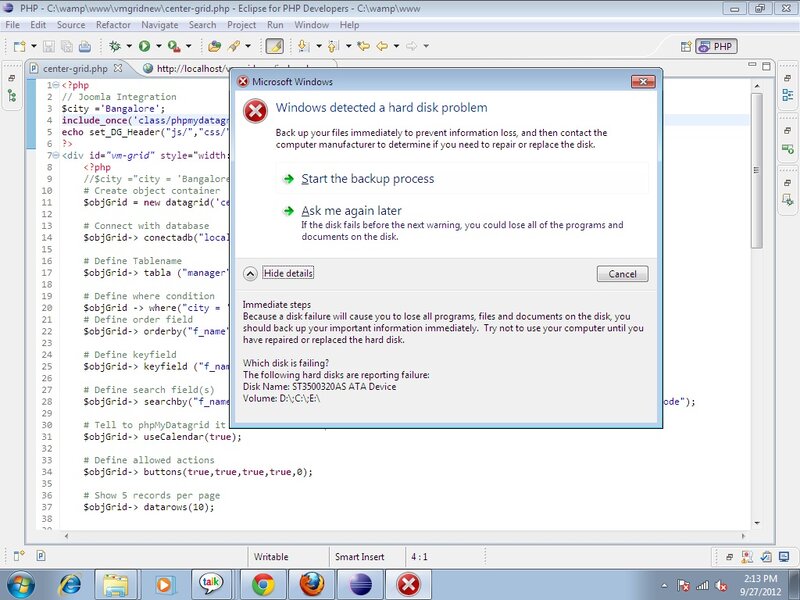
Task: Open the New wizard dropdown arrow
Action: [x=34, y=46]
